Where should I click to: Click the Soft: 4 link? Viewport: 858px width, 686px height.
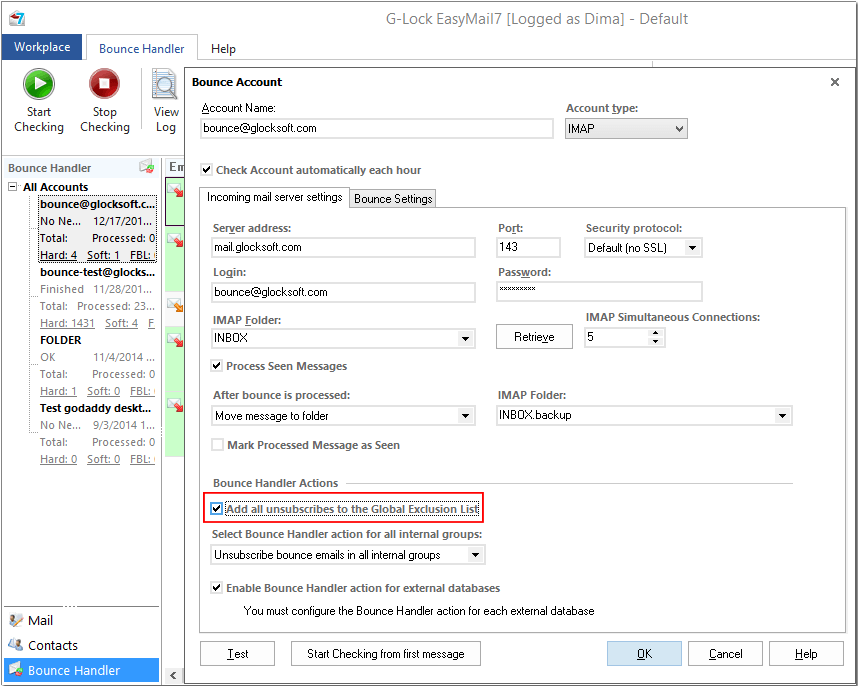[121, 323]
